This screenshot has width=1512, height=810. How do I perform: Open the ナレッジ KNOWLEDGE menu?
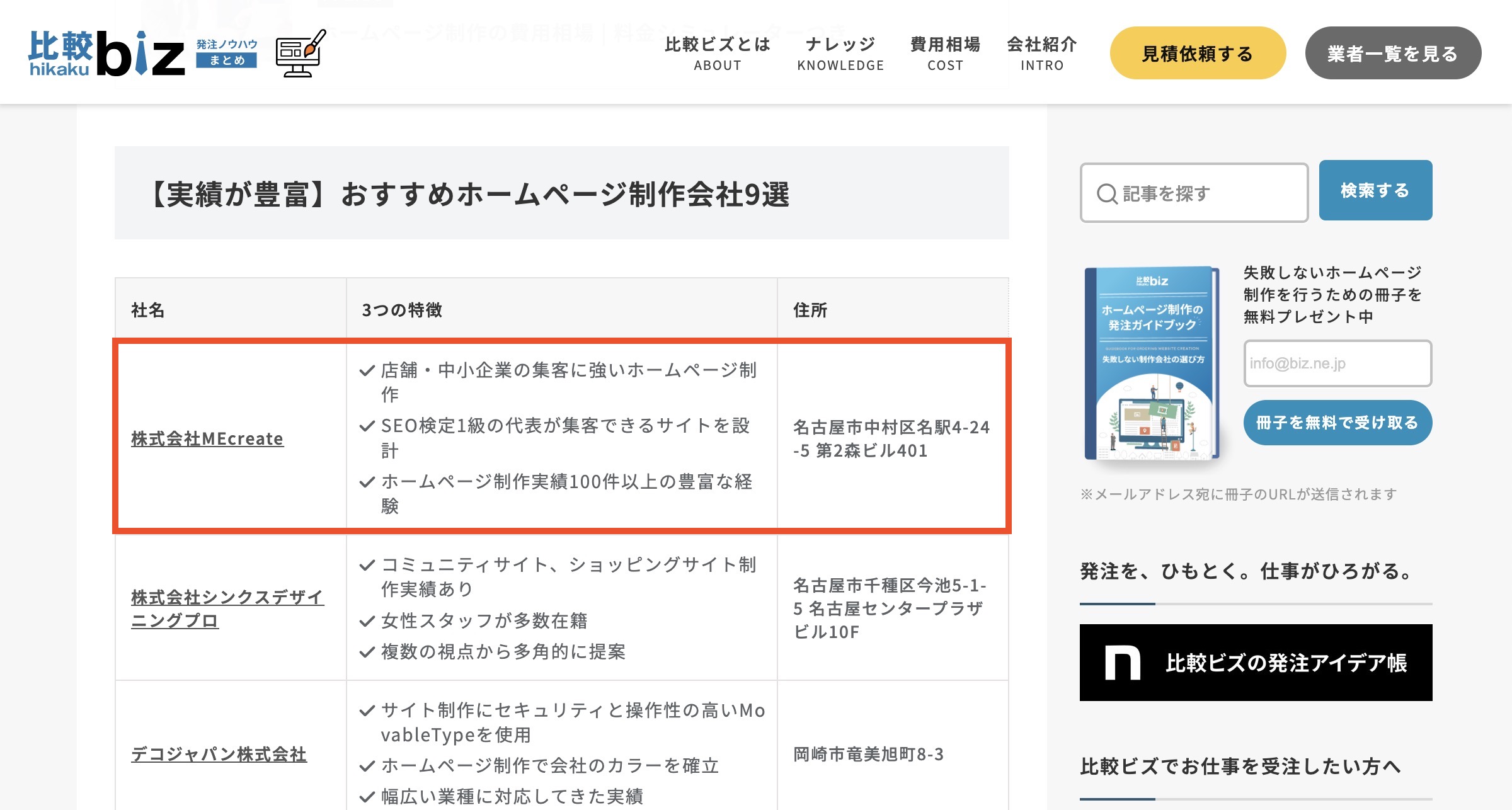pyautogui.click(x=840, y=54)
